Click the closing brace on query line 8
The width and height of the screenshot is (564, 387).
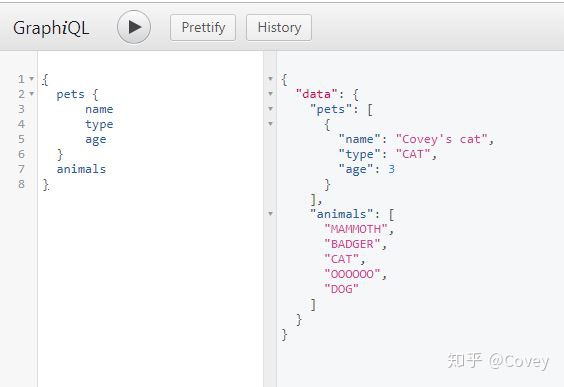[46, 185]
